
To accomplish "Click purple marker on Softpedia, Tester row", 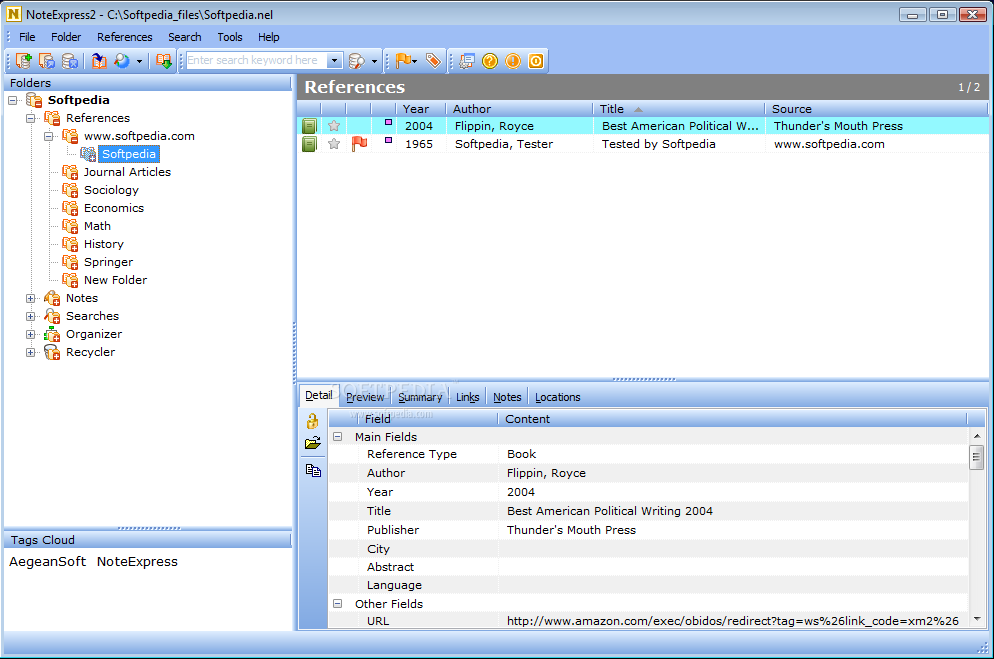I will pyautogui.click(x=389, y=141).
